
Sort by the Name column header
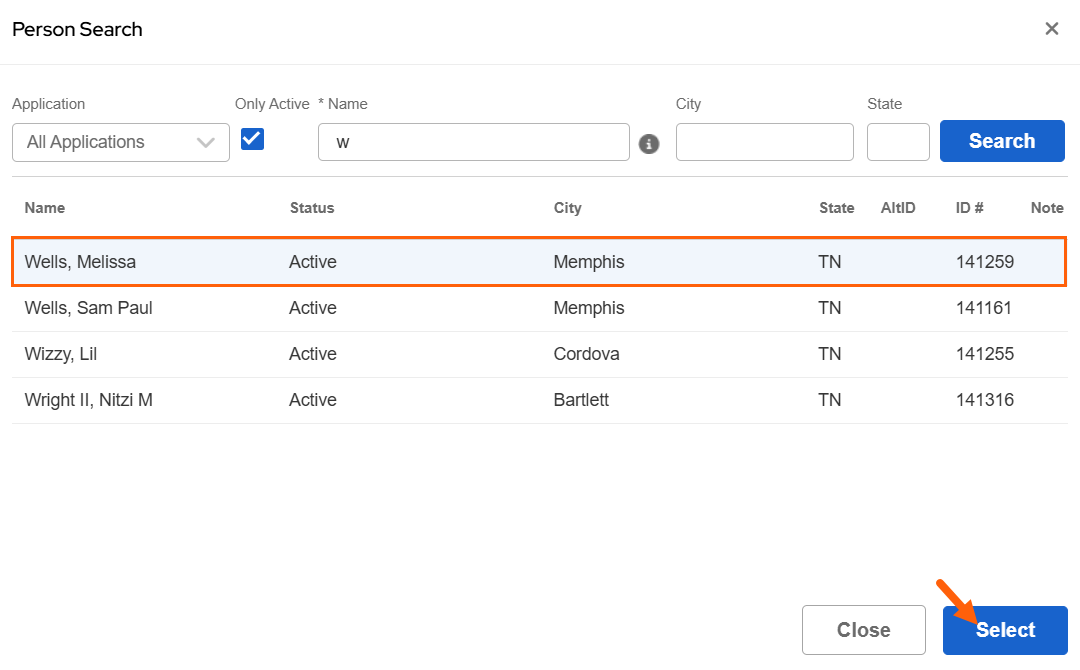(45, 208)
